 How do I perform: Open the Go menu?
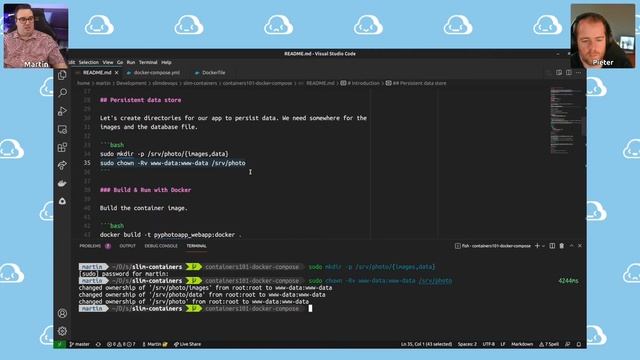(120, 62)
